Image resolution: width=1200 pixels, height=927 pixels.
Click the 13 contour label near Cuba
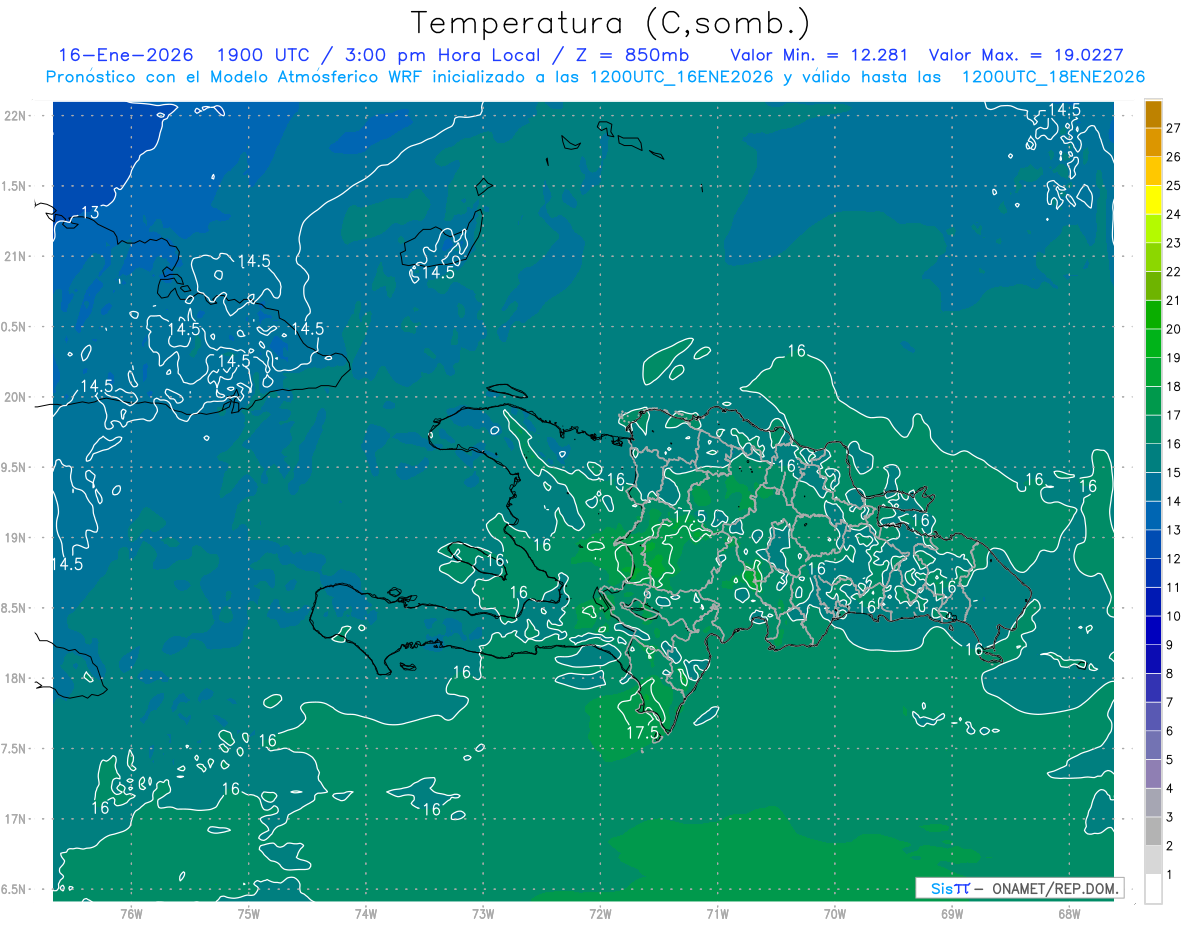[90, 213]
